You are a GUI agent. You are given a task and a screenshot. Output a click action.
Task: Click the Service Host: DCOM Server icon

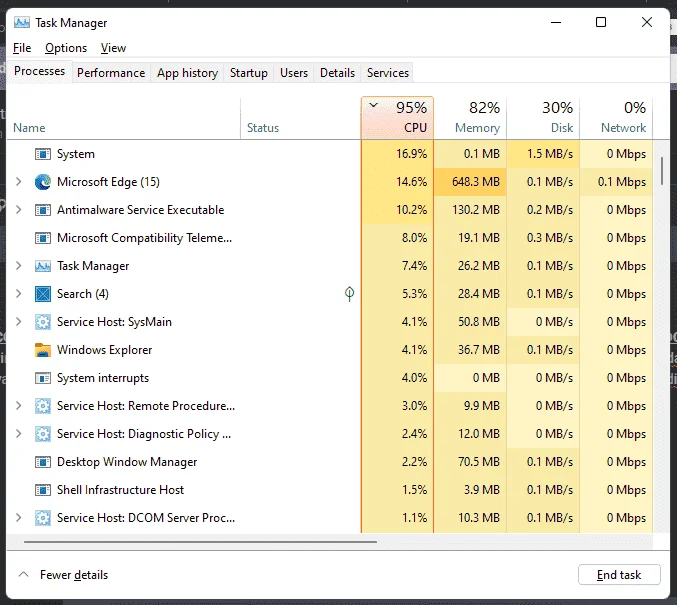point(43,518)
